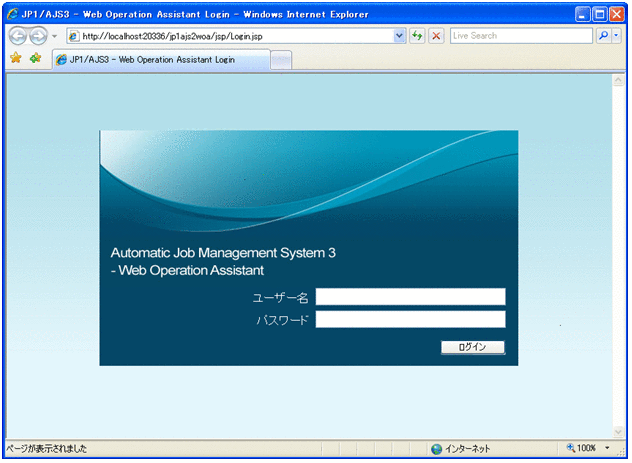Maximize the Internet Explorer window
Viewport: 632px width, 463px height.
pos(599,15)
